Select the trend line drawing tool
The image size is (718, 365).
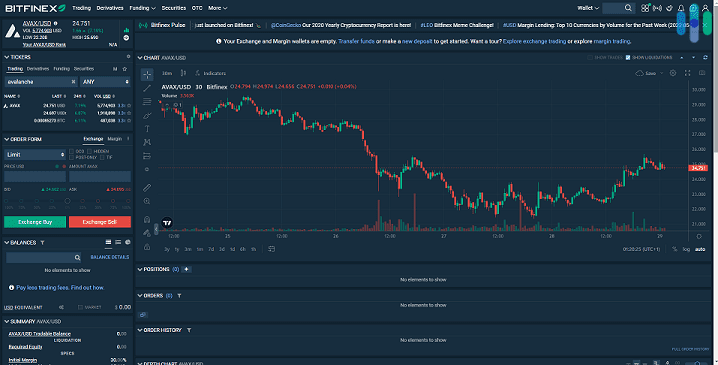(147, 88)
